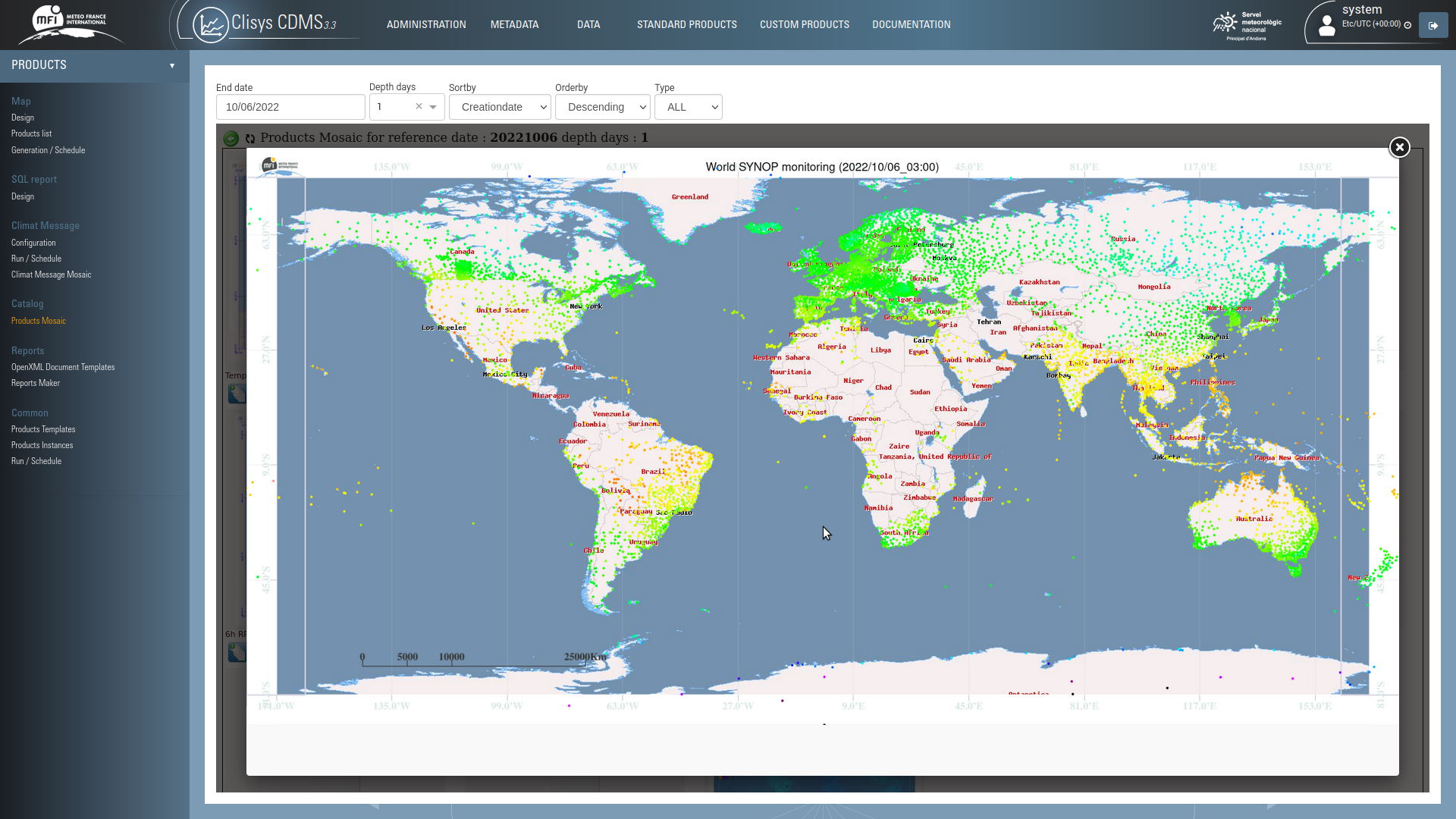Click the Clisys CDMS chart logo
Screen dimensions: 1456x819
pyautogui.click(x=210, y=25)
